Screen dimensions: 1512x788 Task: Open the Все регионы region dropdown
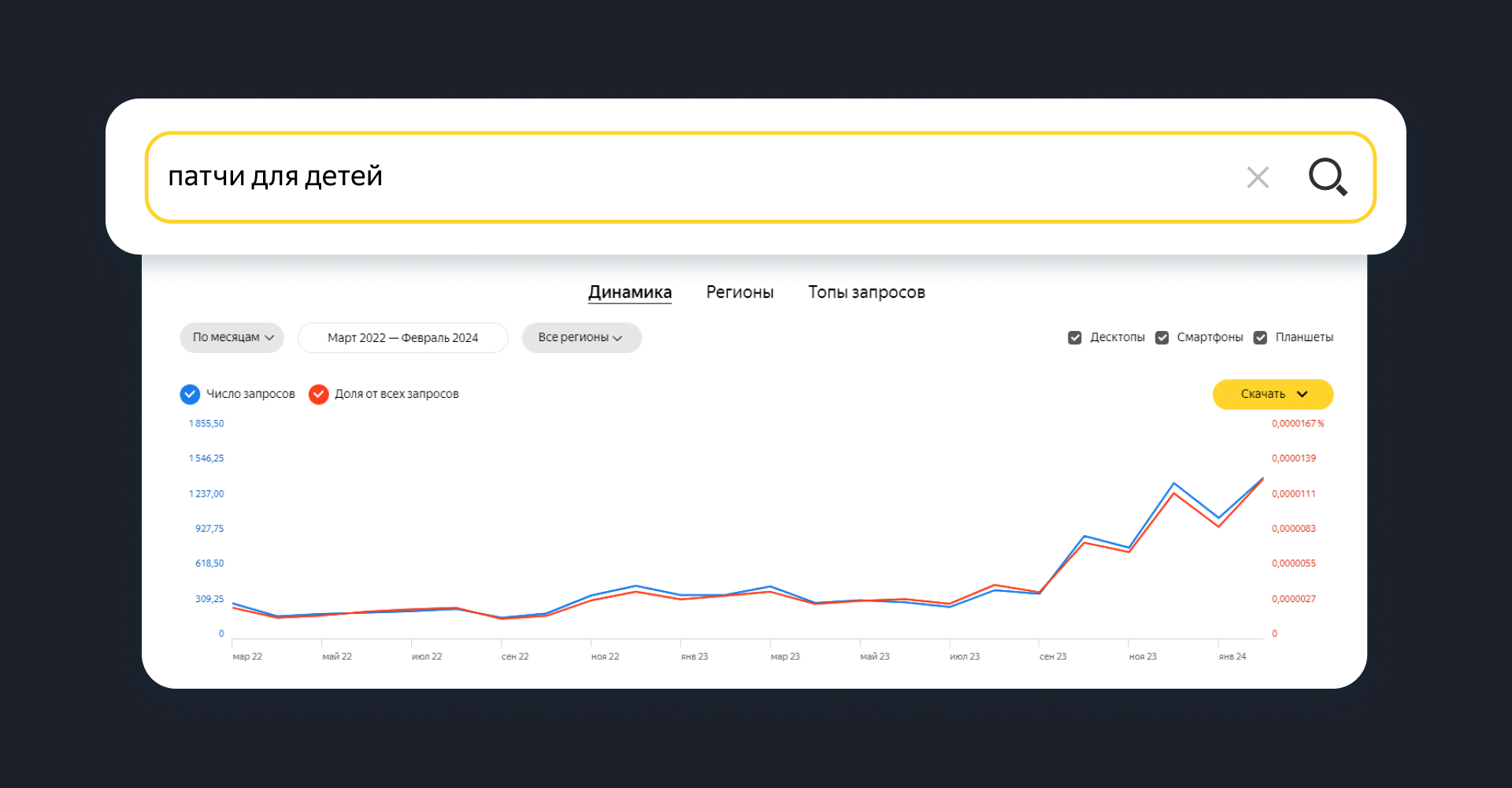[x=581, y=337]
